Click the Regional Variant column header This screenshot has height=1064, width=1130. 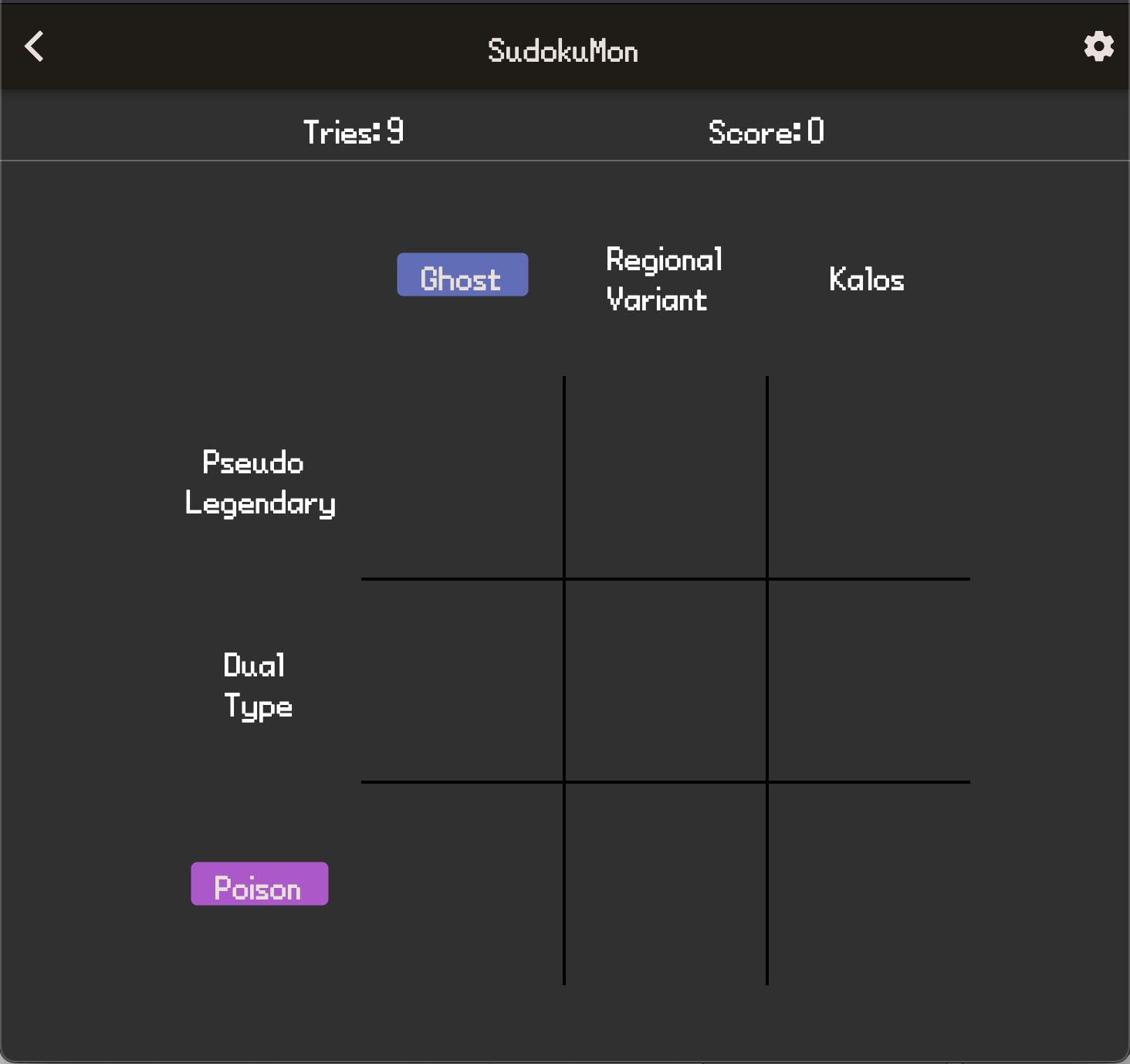pos(664,280)
